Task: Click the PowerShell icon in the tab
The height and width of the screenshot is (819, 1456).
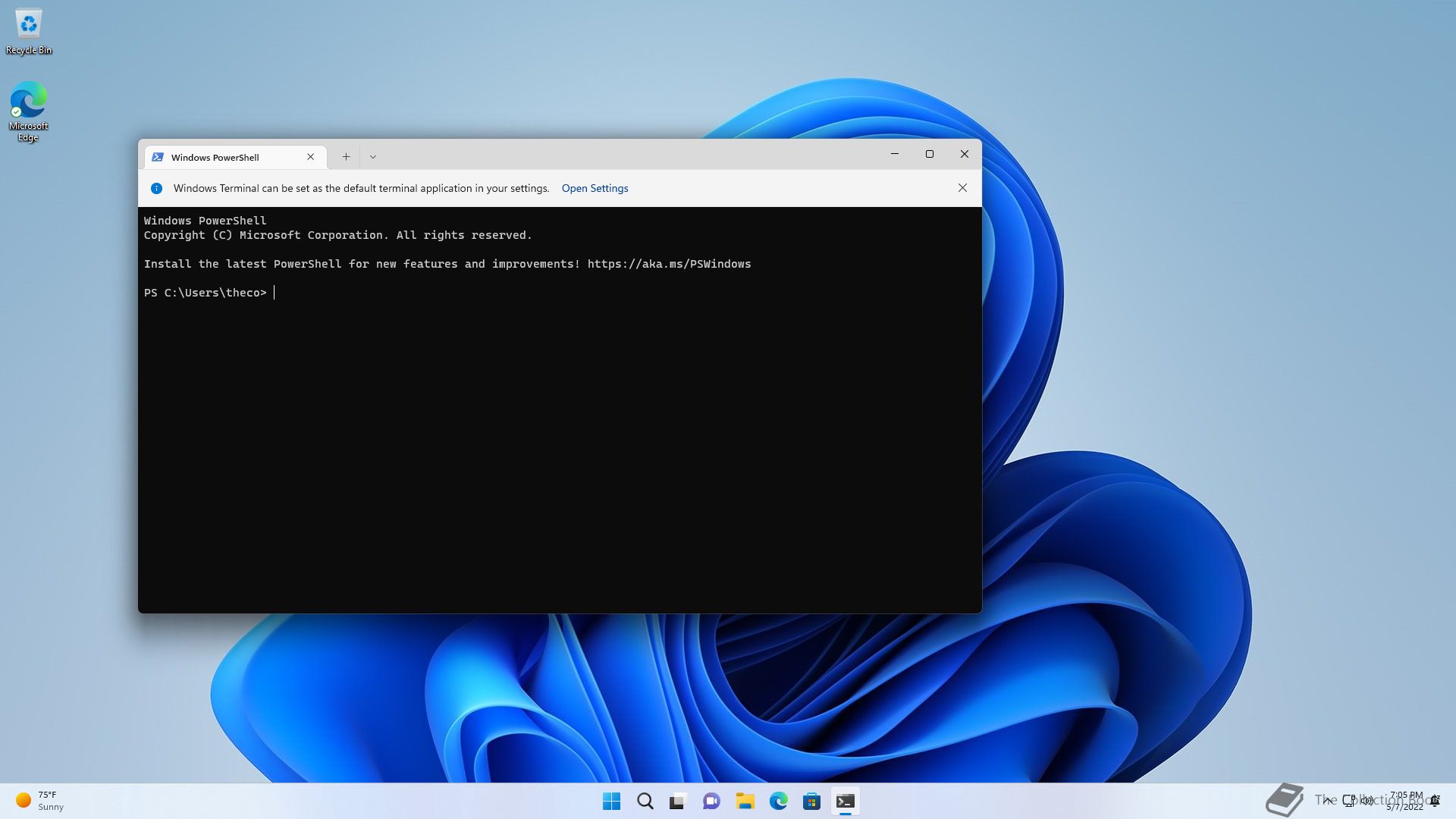Action: (x=158, y=157)
